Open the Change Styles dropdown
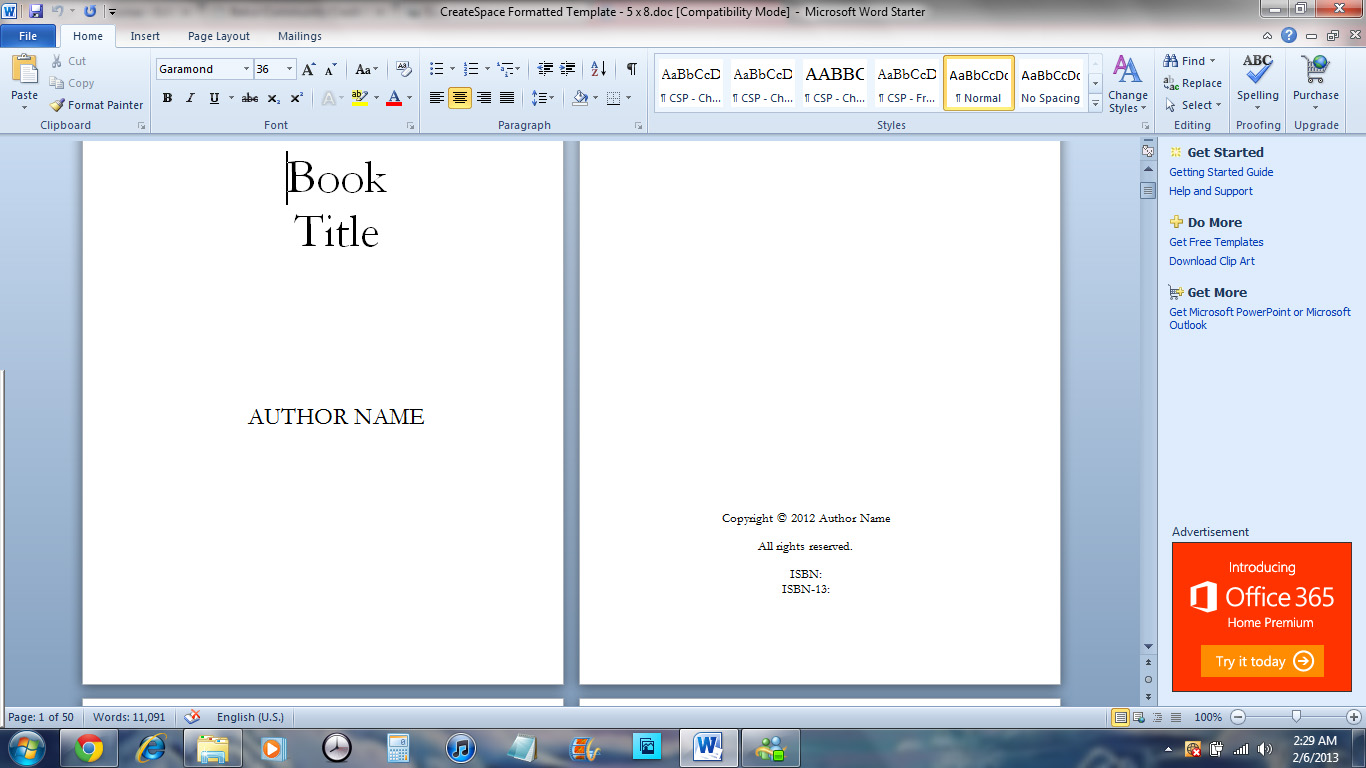 pos(1127,84)
